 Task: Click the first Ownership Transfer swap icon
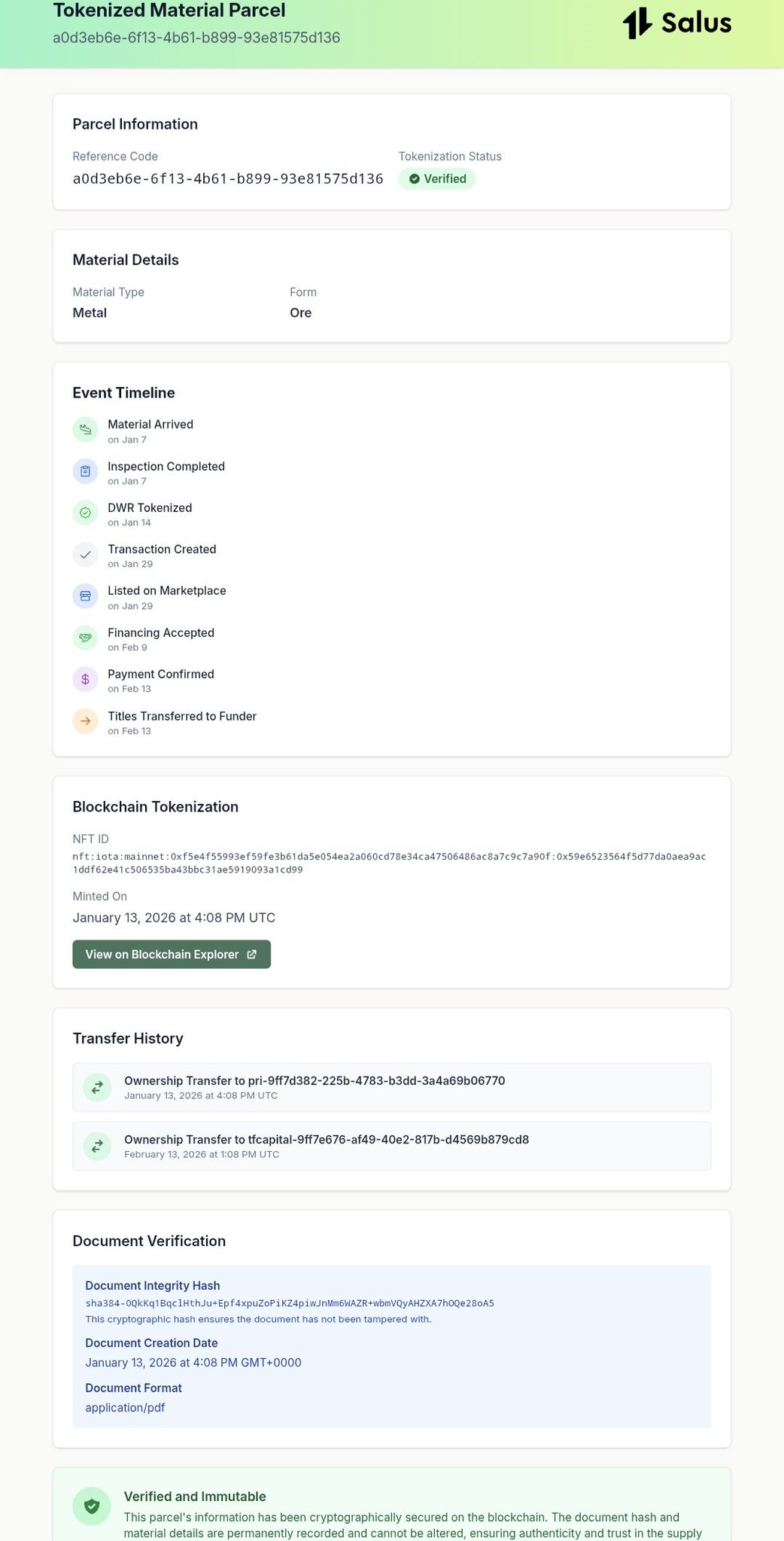click(97, 1087)
